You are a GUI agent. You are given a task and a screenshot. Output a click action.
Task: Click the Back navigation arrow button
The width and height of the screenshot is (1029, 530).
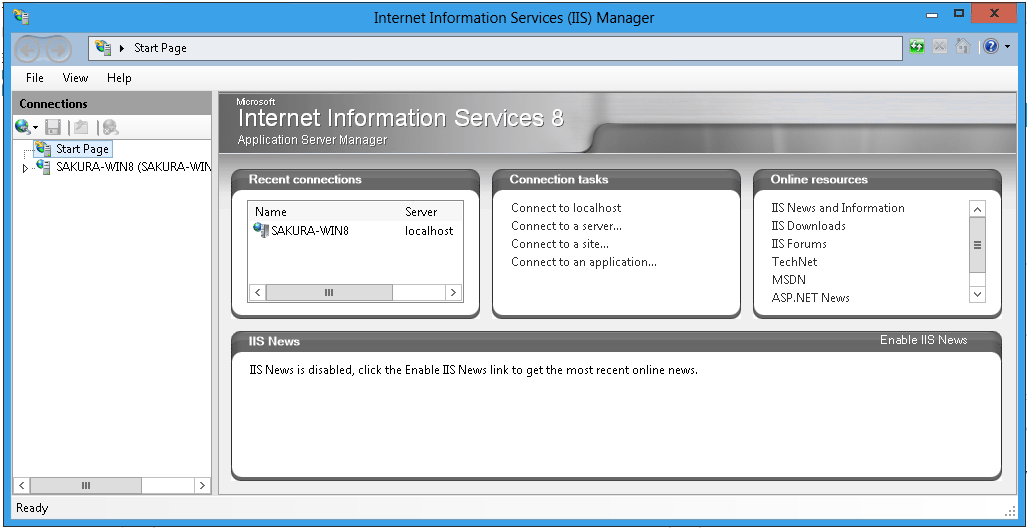(x=28, y=49)
